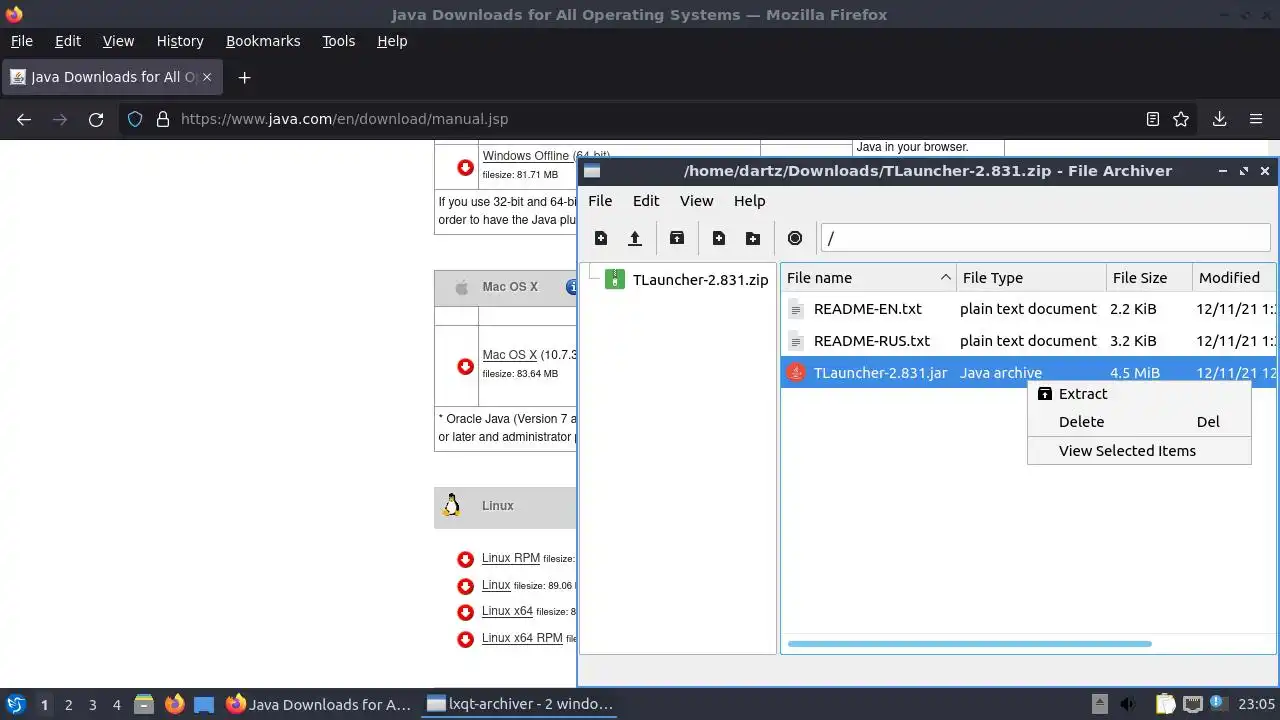Open the Firefox Bookmarks menu
This screenshot has width=1280, height=720.
point(263,41)
